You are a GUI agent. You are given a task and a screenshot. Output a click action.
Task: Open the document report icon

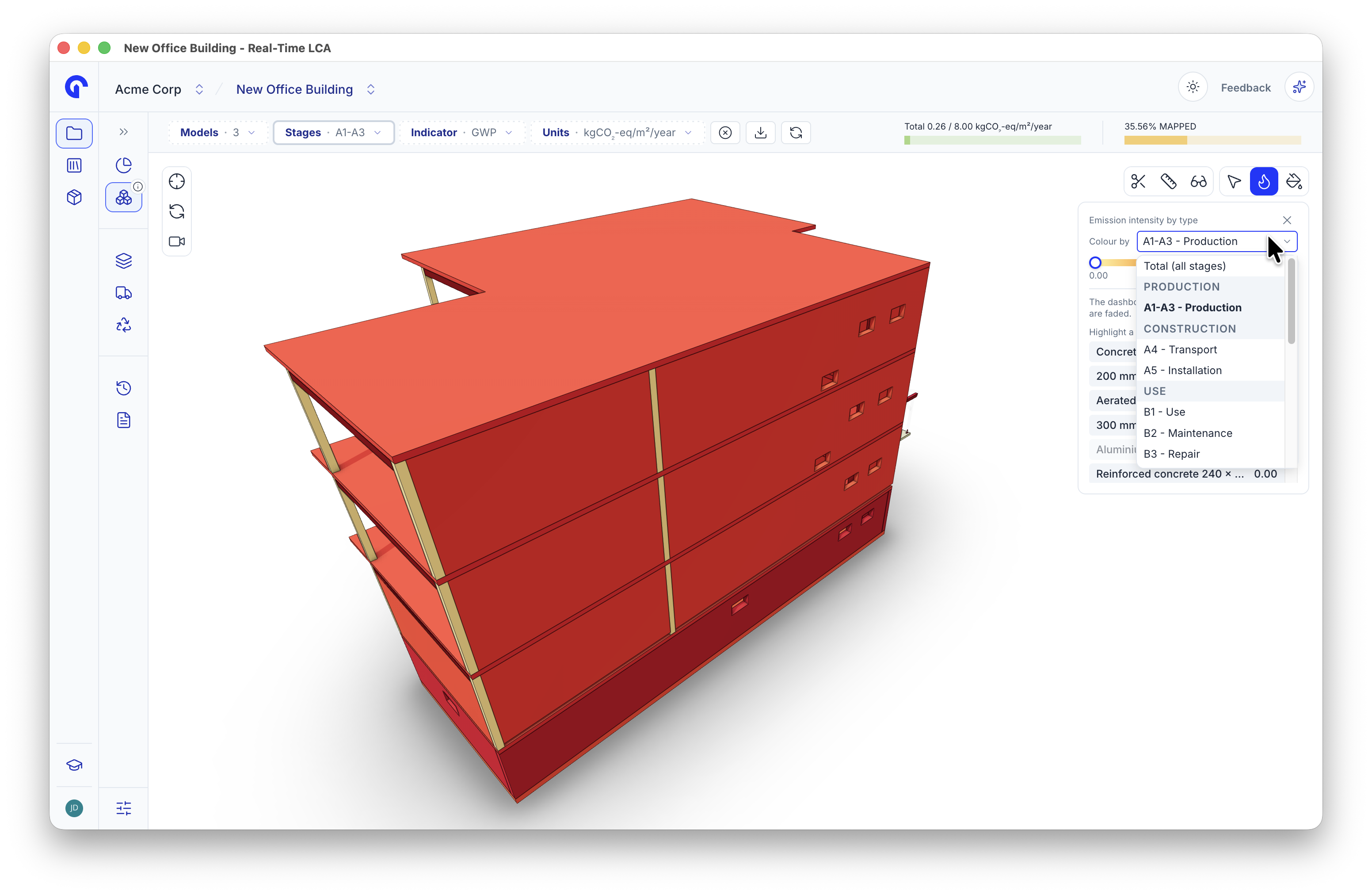point(123,421)
